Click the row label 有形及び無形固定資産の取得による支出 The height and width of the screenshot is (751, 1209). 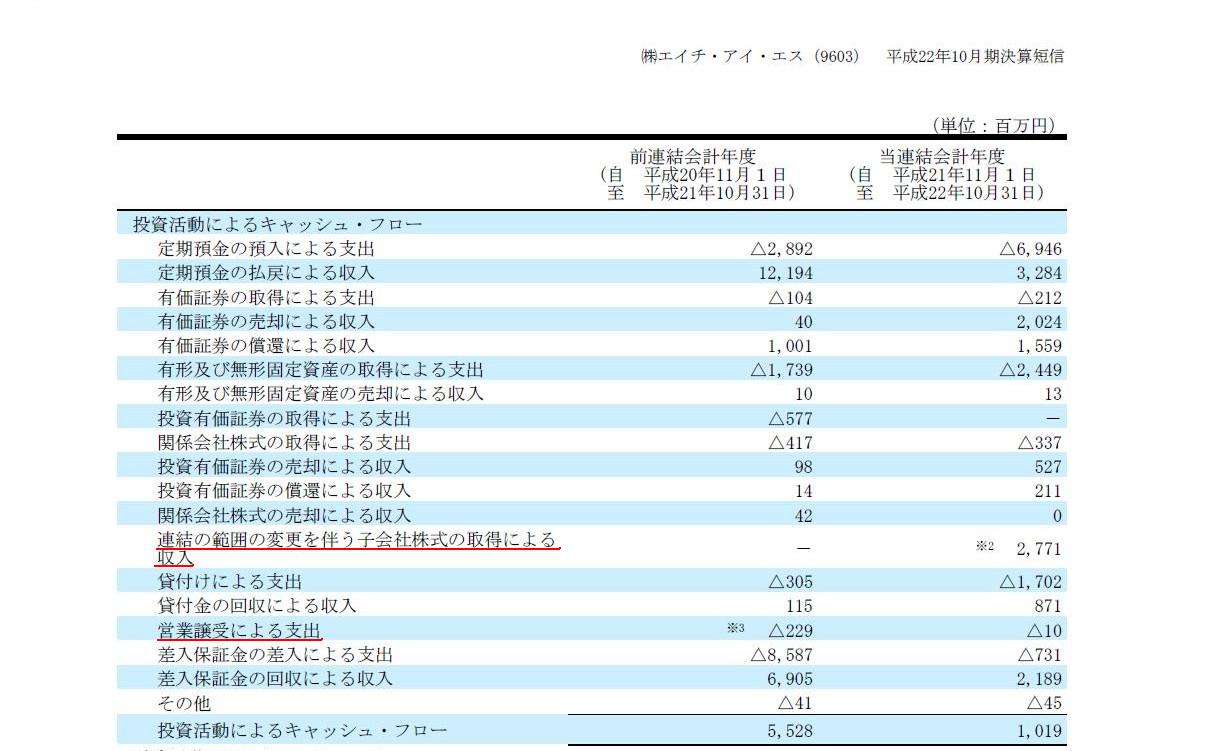pyautogui.click(x=320, y=370)
